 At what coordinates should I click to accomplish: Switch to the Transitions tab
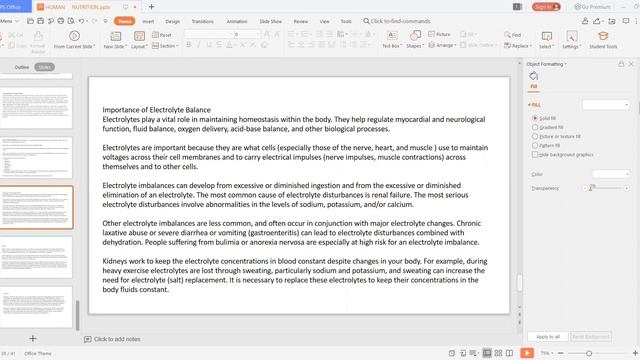pyautogui.click(x=202, y=21)
